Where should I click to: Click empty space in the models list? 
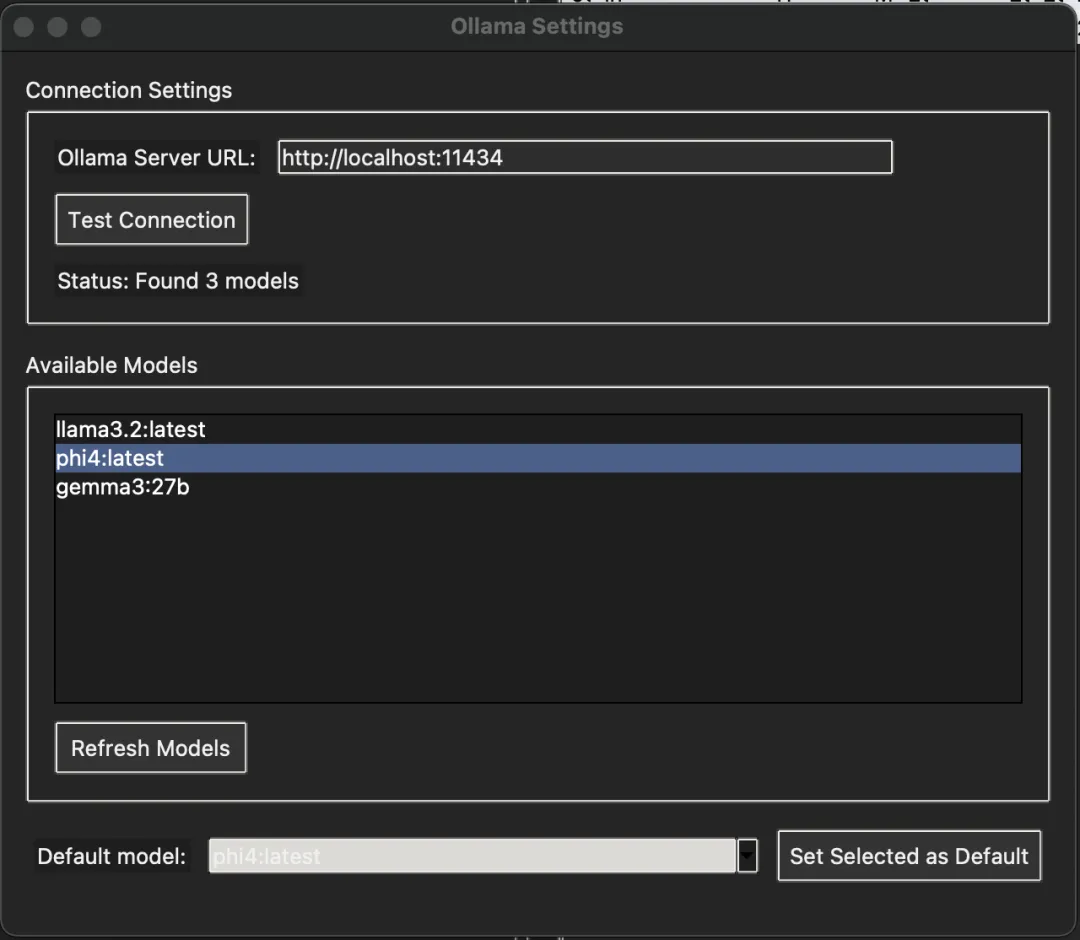tap(538, 600)
